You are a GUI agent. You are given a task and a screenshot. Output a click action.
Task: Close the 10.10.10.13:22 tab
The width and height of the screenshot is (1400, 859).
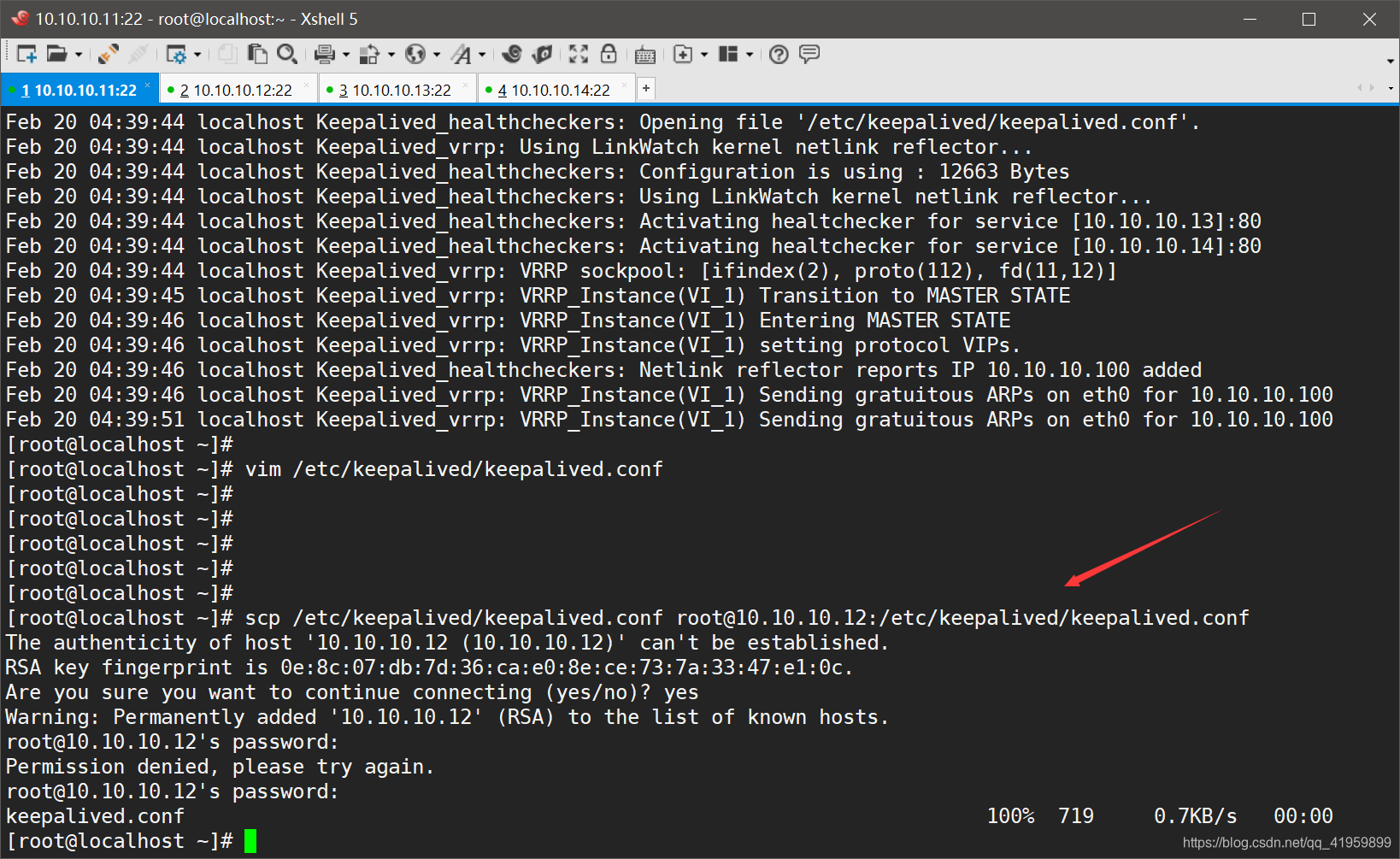(x=465, y=85)
